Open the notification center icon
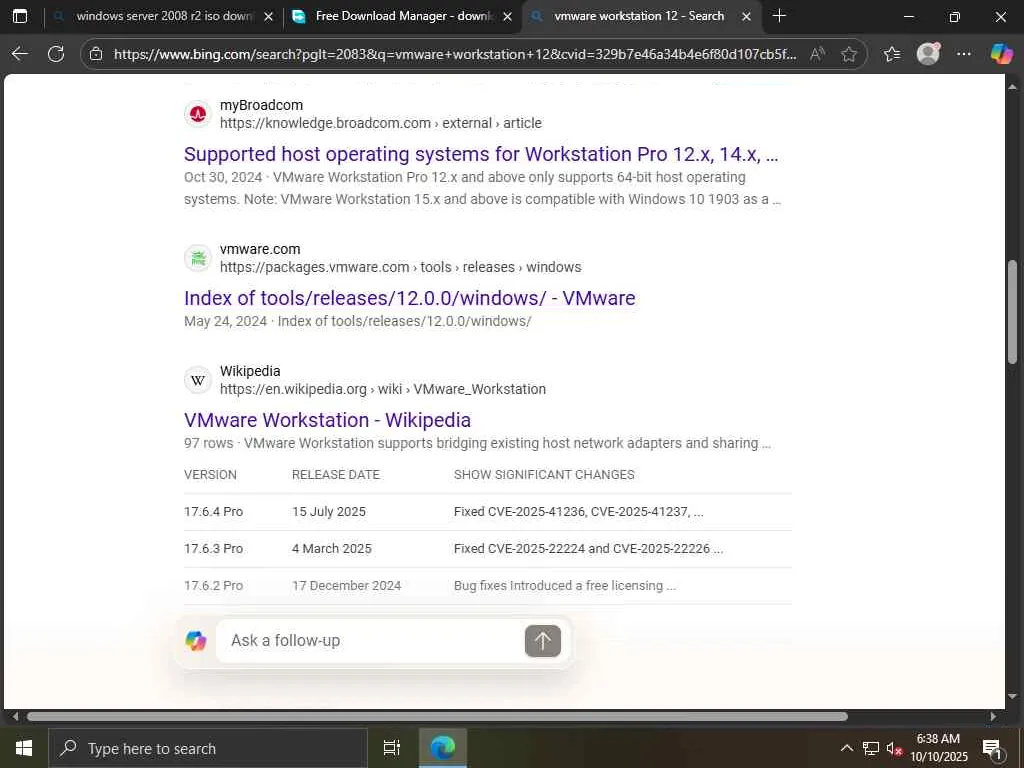The image size is (1024, 768). 992,749
